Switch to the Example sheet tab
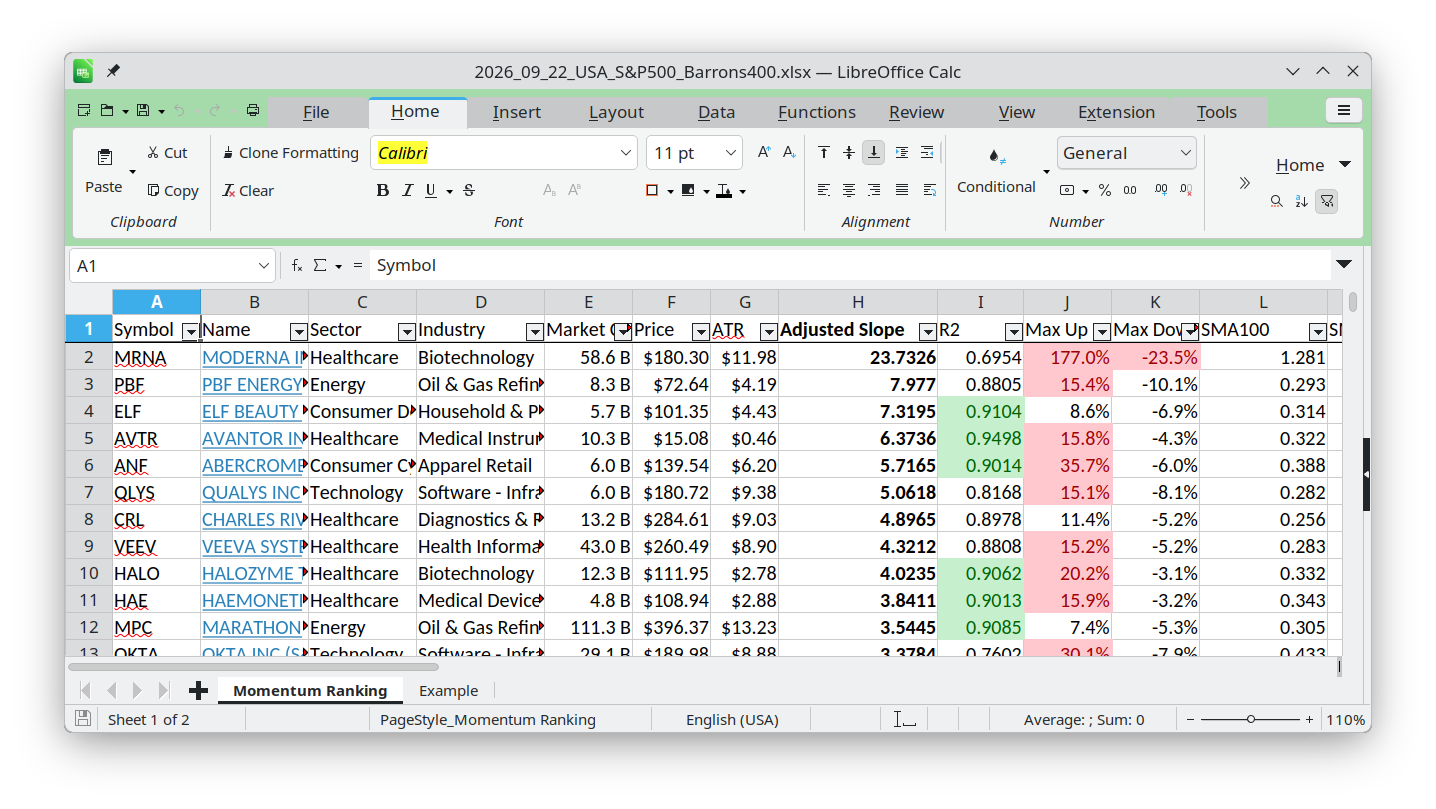This screenshot has height=809, width=1436. [x=448, y=691]
